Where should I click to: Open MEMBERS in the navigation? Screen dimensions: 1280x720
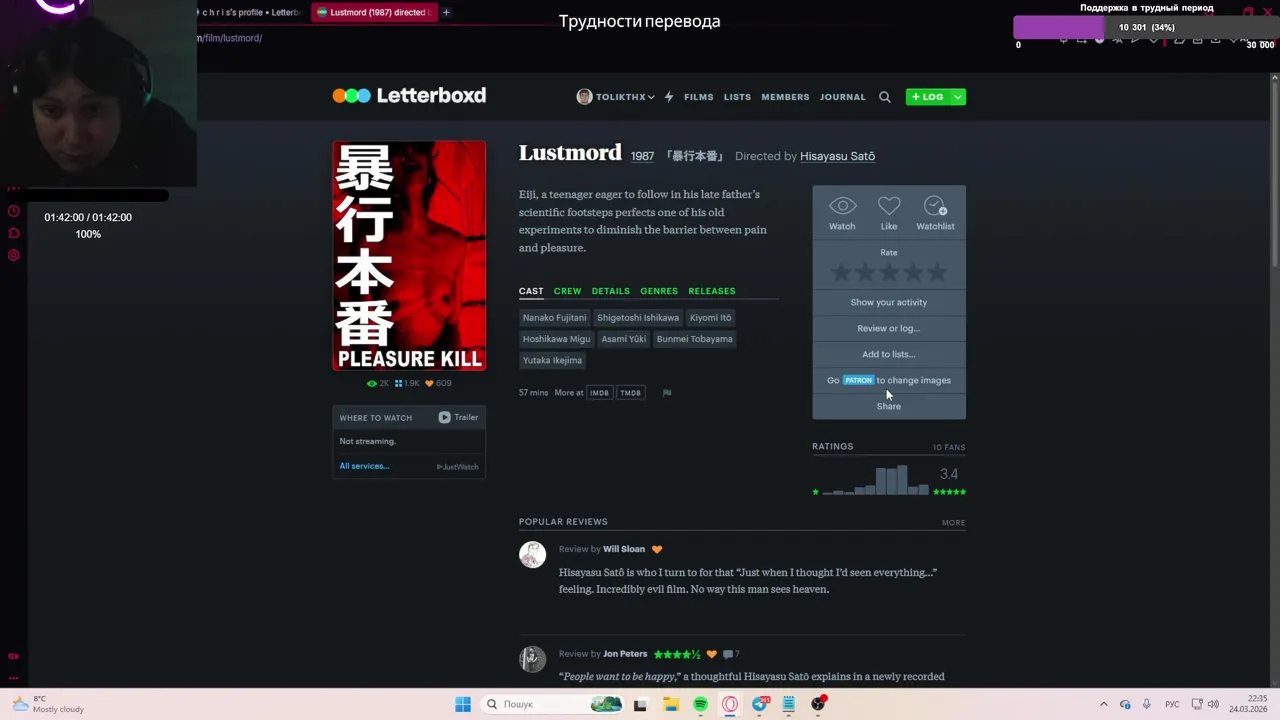click(785, 97)
